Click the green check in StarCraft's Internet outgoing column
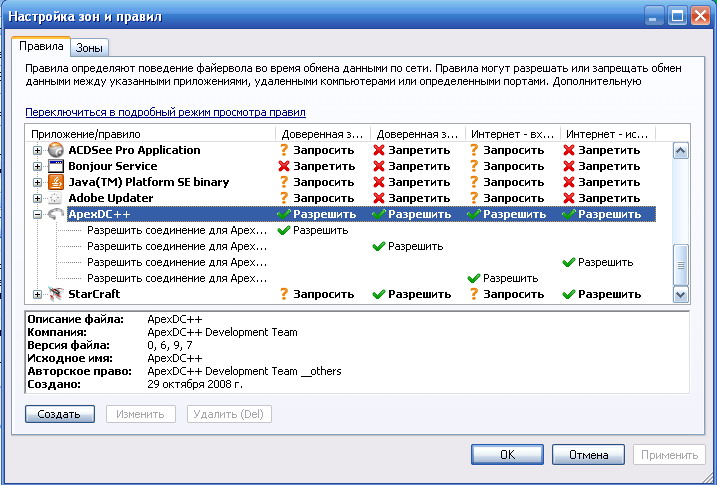717x485 pixels. tap(569, 294)
